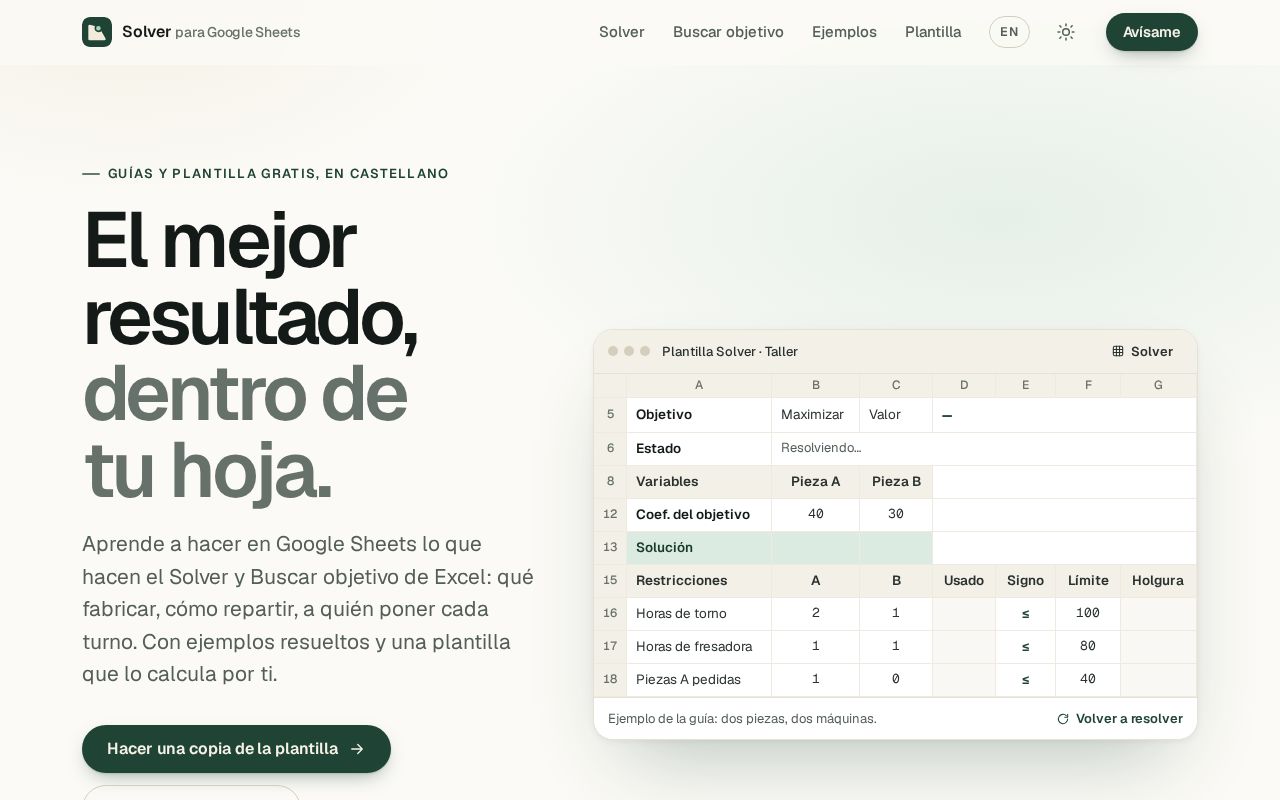Click the Estado label cell
This screenshot has width=1280, height=800.
[699, 448]
